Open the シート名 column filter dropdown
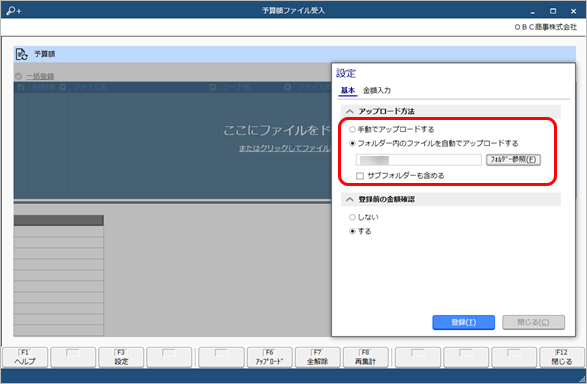This screenshot has height=384, width=587. click(288, 87)
